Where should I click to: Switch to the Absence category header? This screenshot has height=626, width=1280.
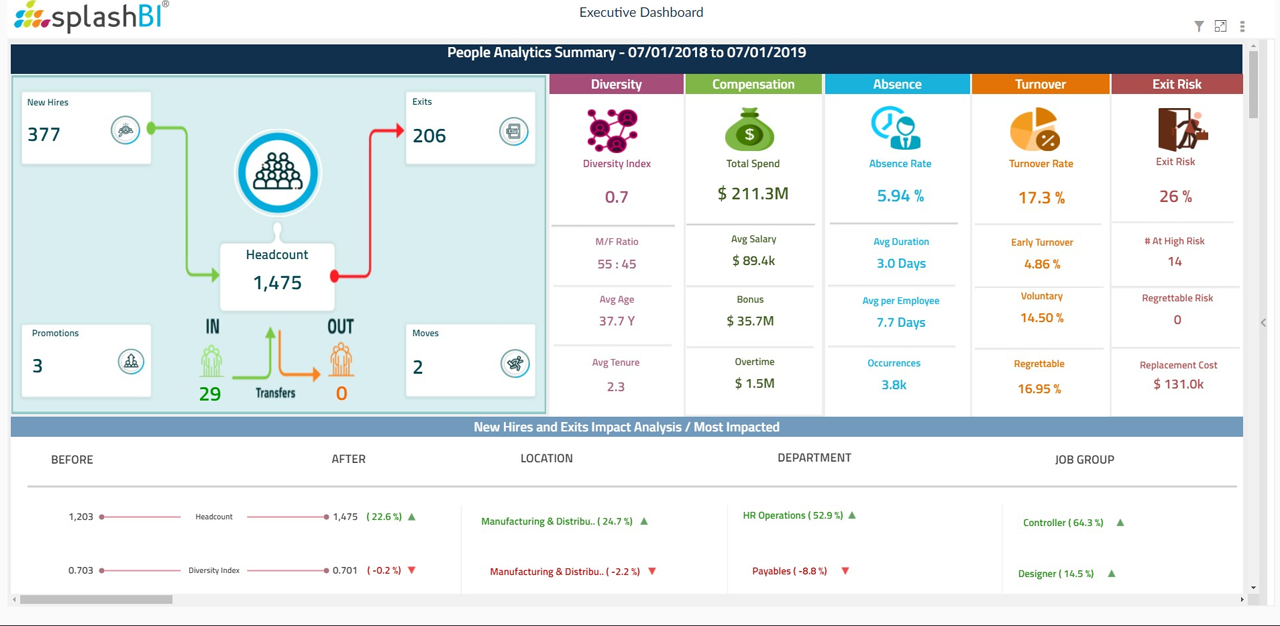[x=896, y=84]
